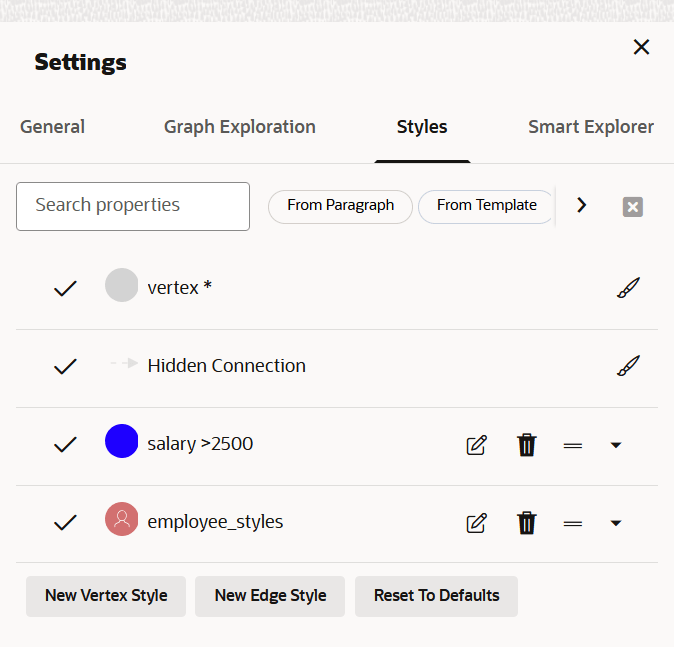This screenshot has width=674, height=647.
Task: Clear filters with the gray X icon
Action: point(632,206)
